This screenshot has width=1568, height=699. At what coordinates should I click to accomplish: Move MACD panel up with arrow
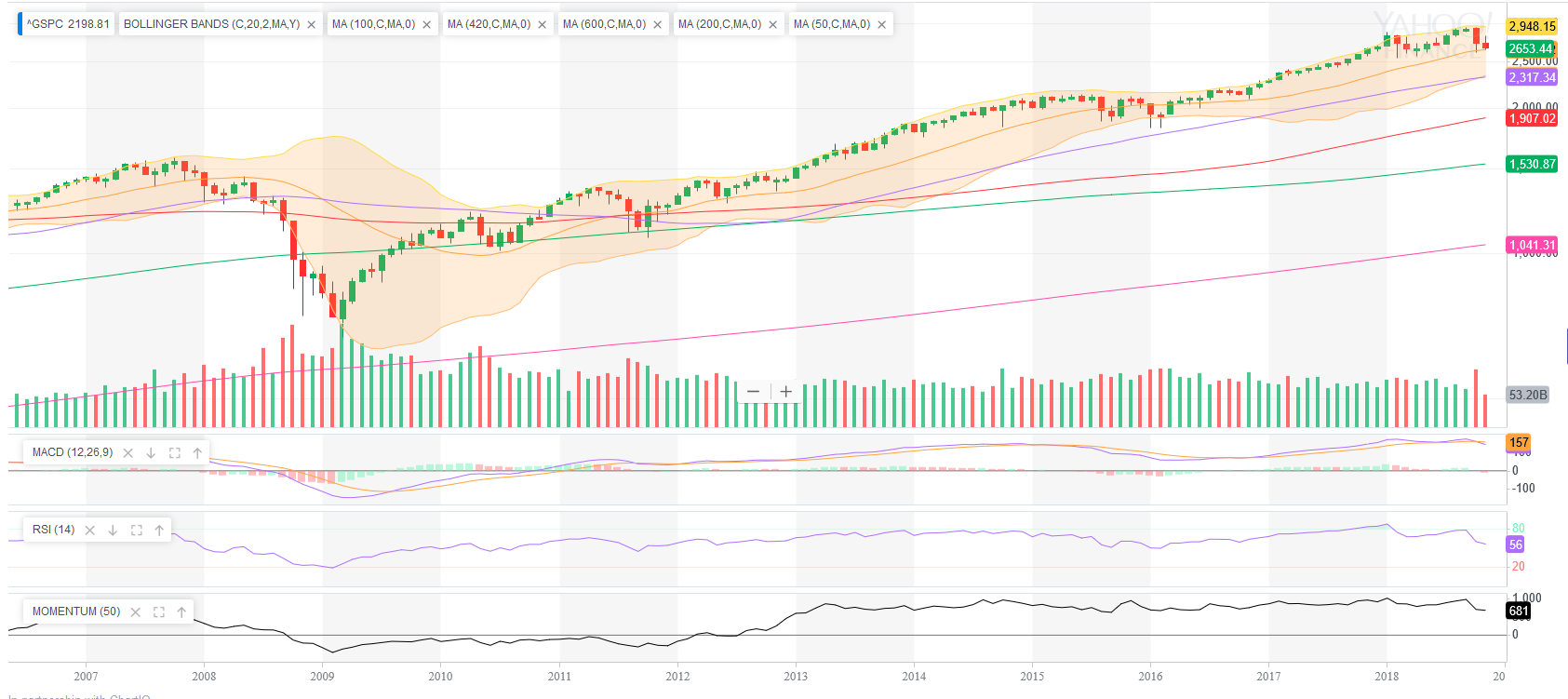(197, 453)
